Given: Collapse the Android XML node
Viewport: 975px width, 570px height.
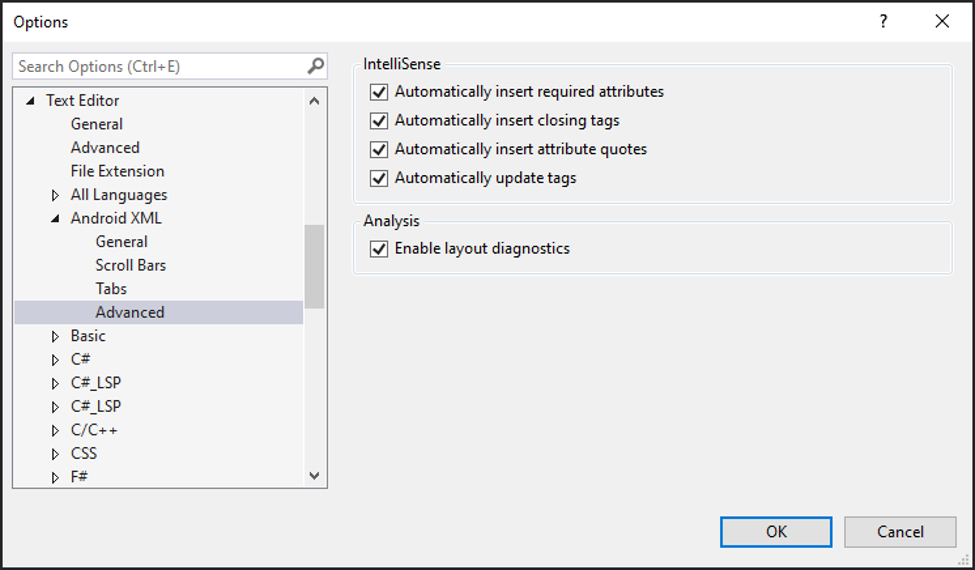Looking at the screenshot, I should pyautogui.click(x=55, y=218).
